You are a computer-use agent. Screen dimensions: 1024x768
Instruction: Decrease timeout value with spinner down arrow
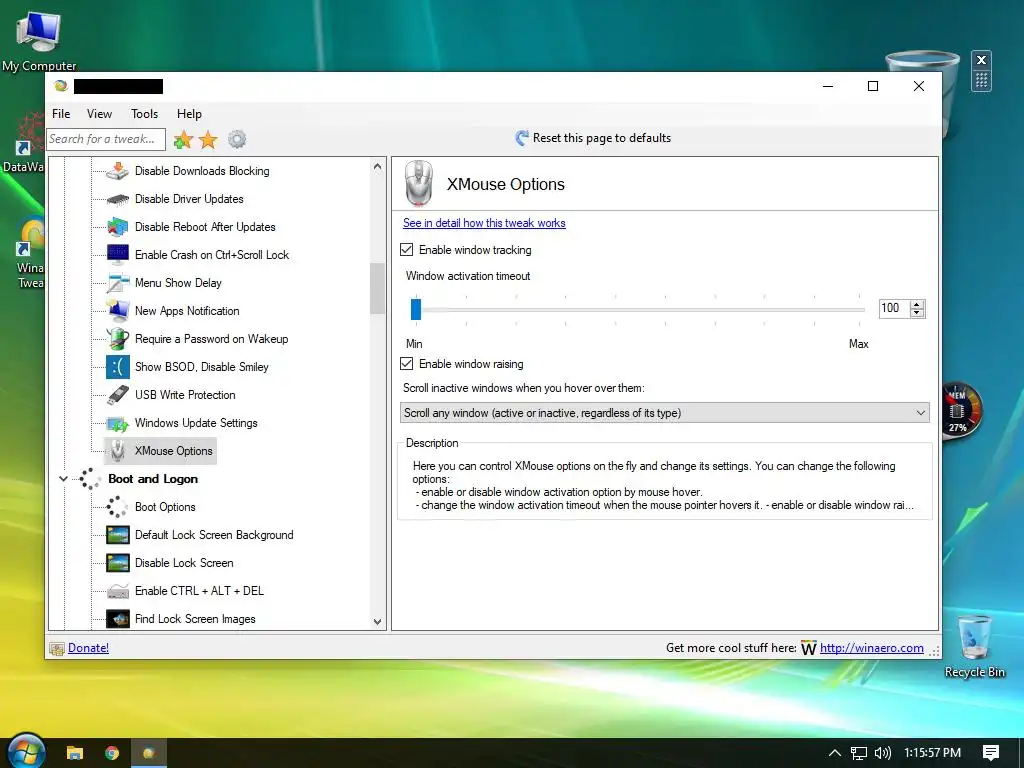click(917, 313)
